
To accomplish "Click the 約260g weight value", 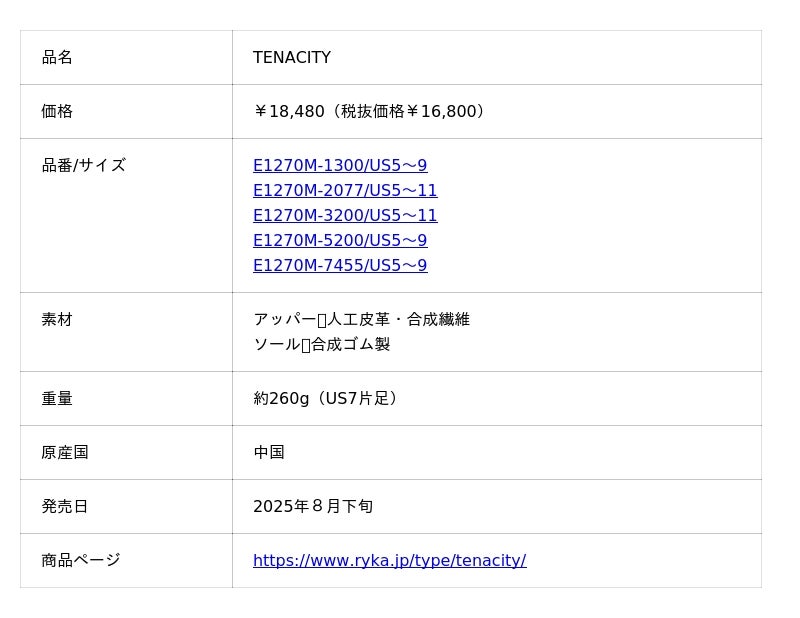I will click(x=328, y=399).
